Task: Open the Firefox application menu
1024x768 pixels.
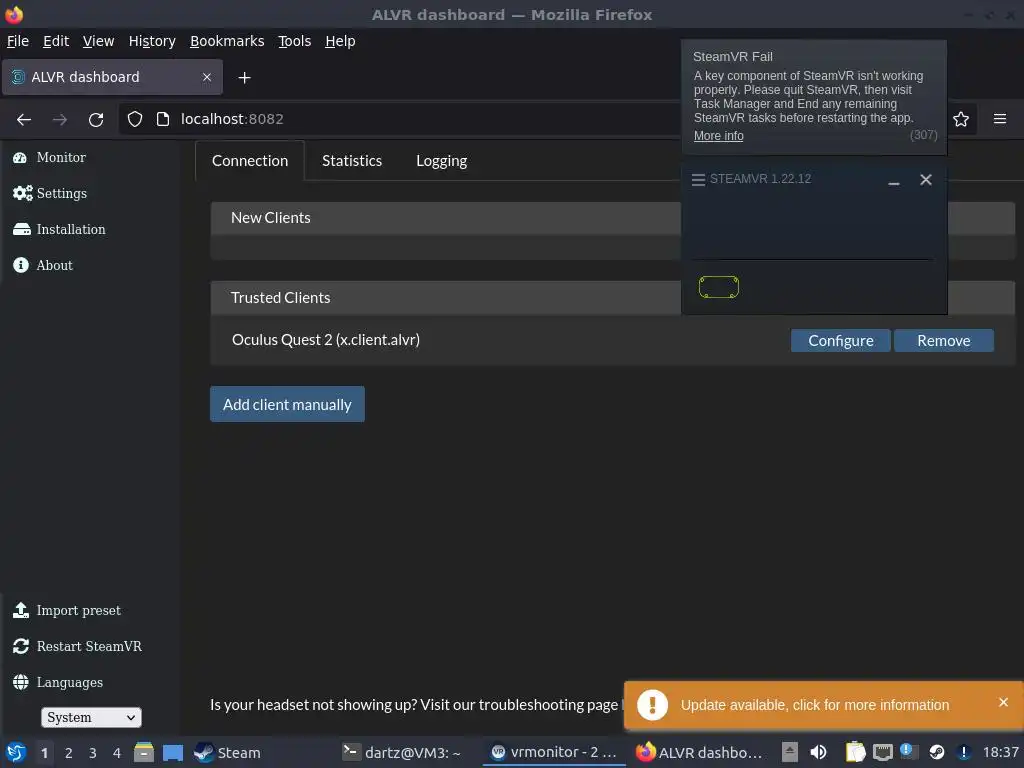Action: click(x=999, y=119)
